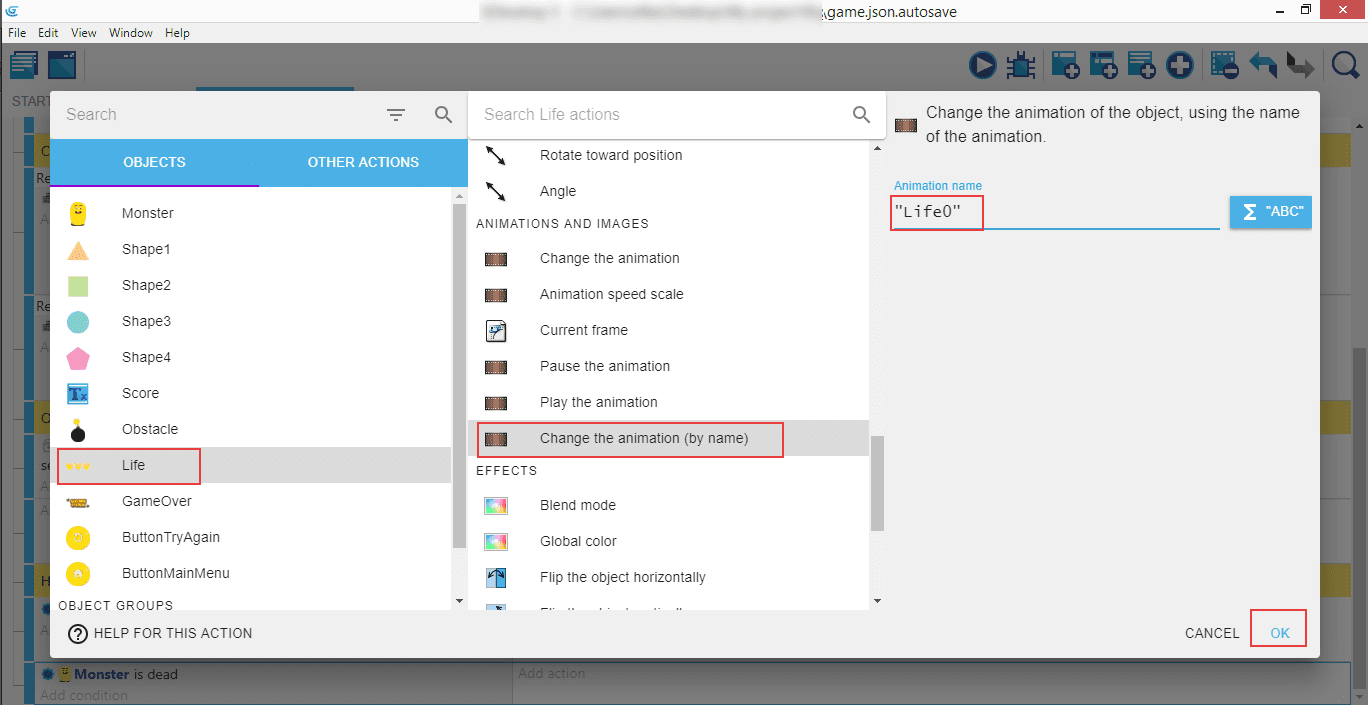Click the Animation name input field

(x=1054, y=212)
